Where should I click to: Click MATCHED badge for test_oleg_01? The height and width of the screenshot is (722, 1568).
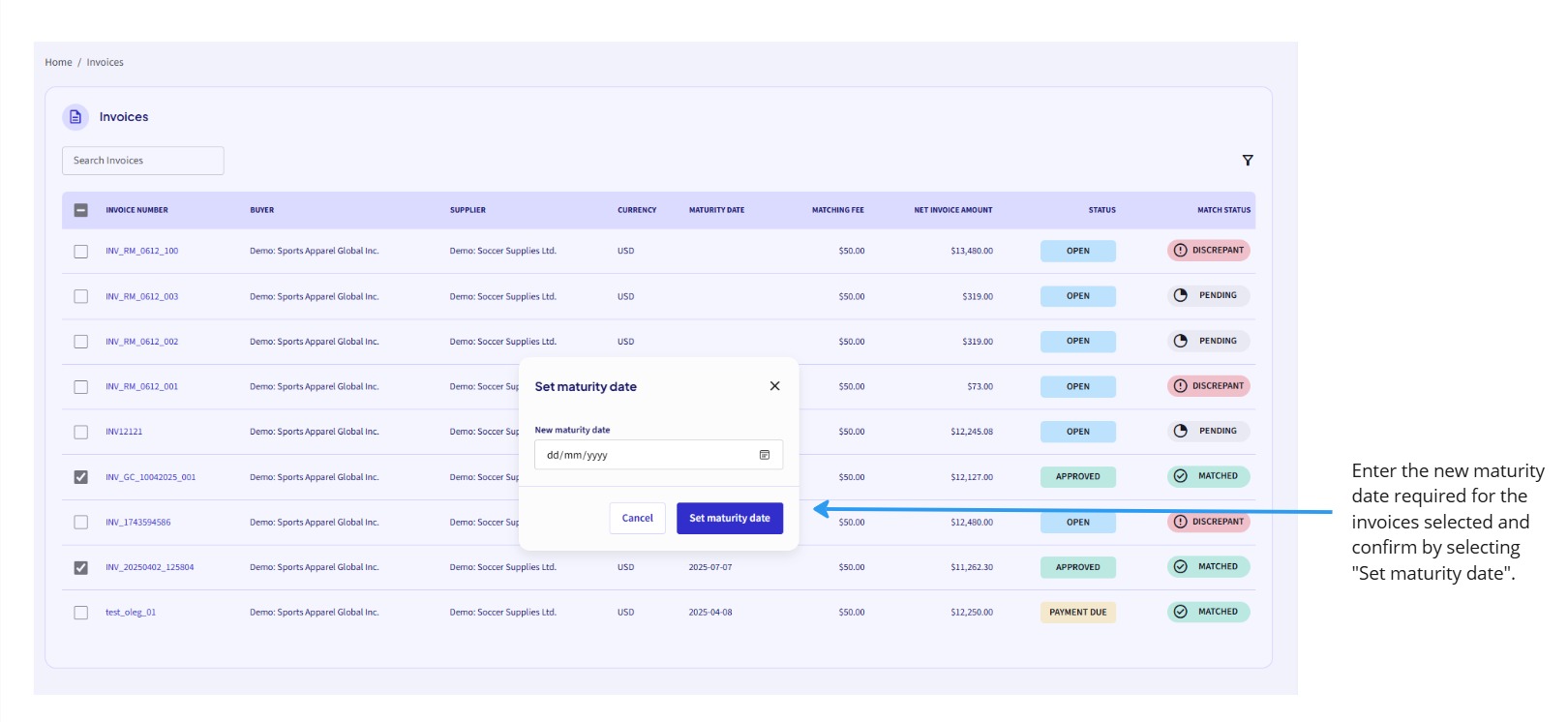[x=1209, y=612]
